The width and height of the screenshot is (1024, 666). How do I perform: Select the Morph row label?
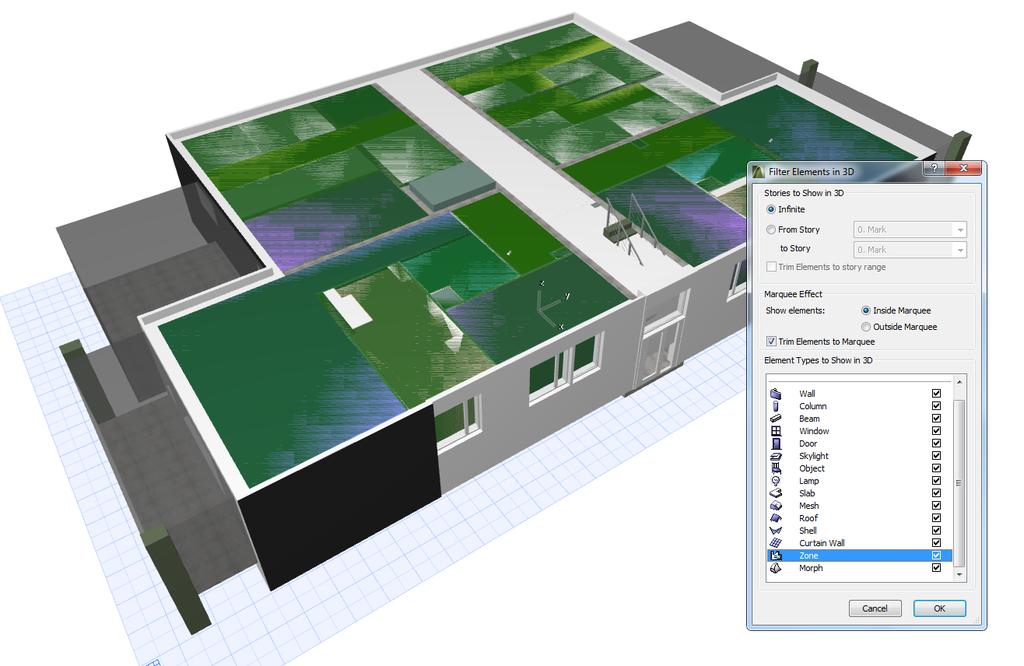pos(811,568)
